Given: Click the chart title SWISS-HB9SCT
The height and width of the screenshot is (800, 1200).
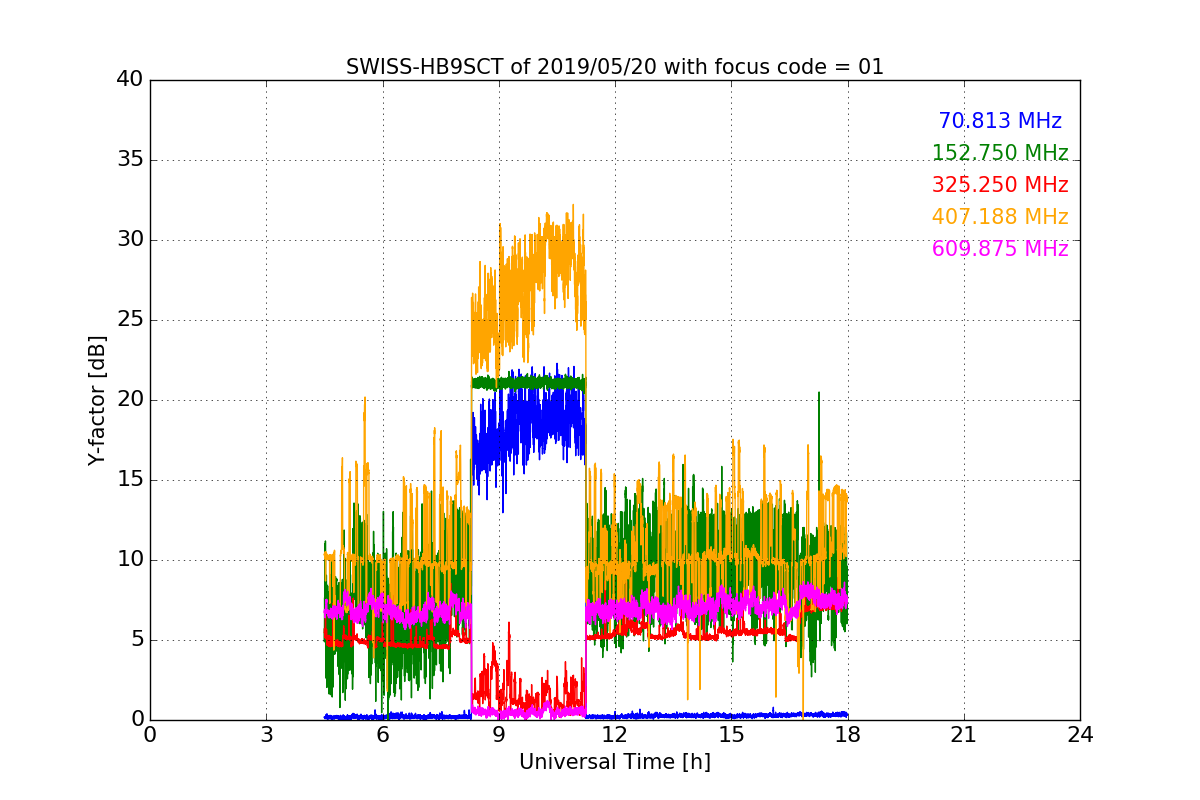Looking at the screenshot, I should click(x=615, y=67).
